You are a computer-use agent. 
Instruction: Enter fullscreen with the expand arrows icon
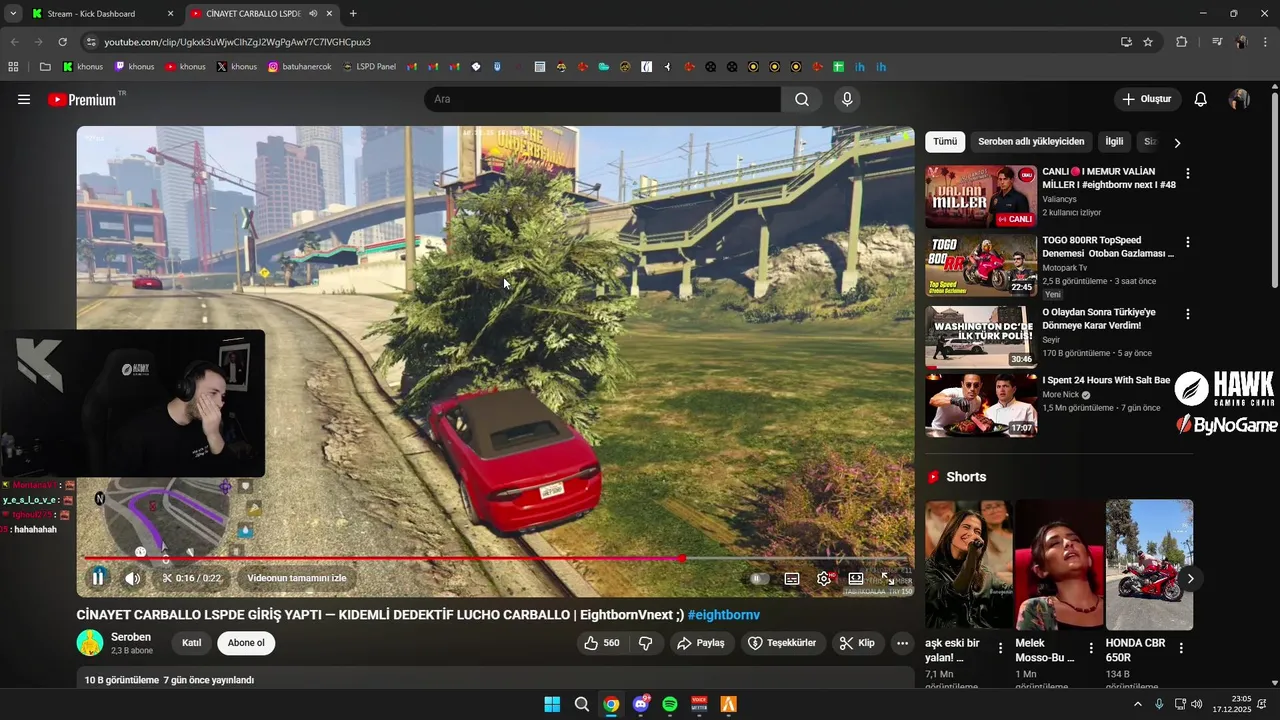tap(888, 578)
